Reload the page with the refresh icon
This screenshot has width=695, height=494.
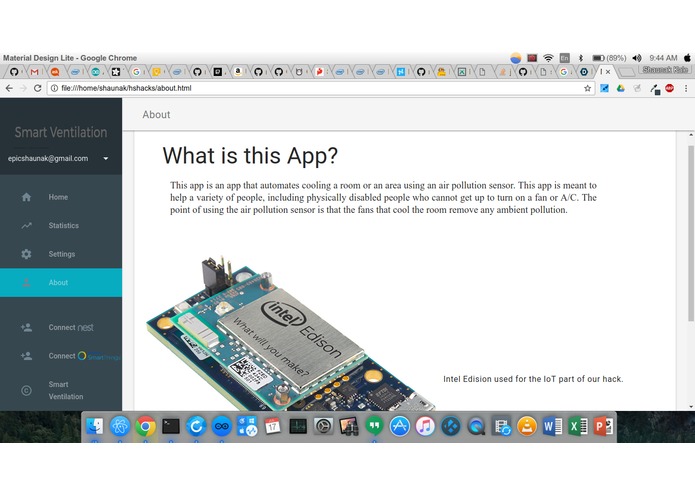[38, 88]
